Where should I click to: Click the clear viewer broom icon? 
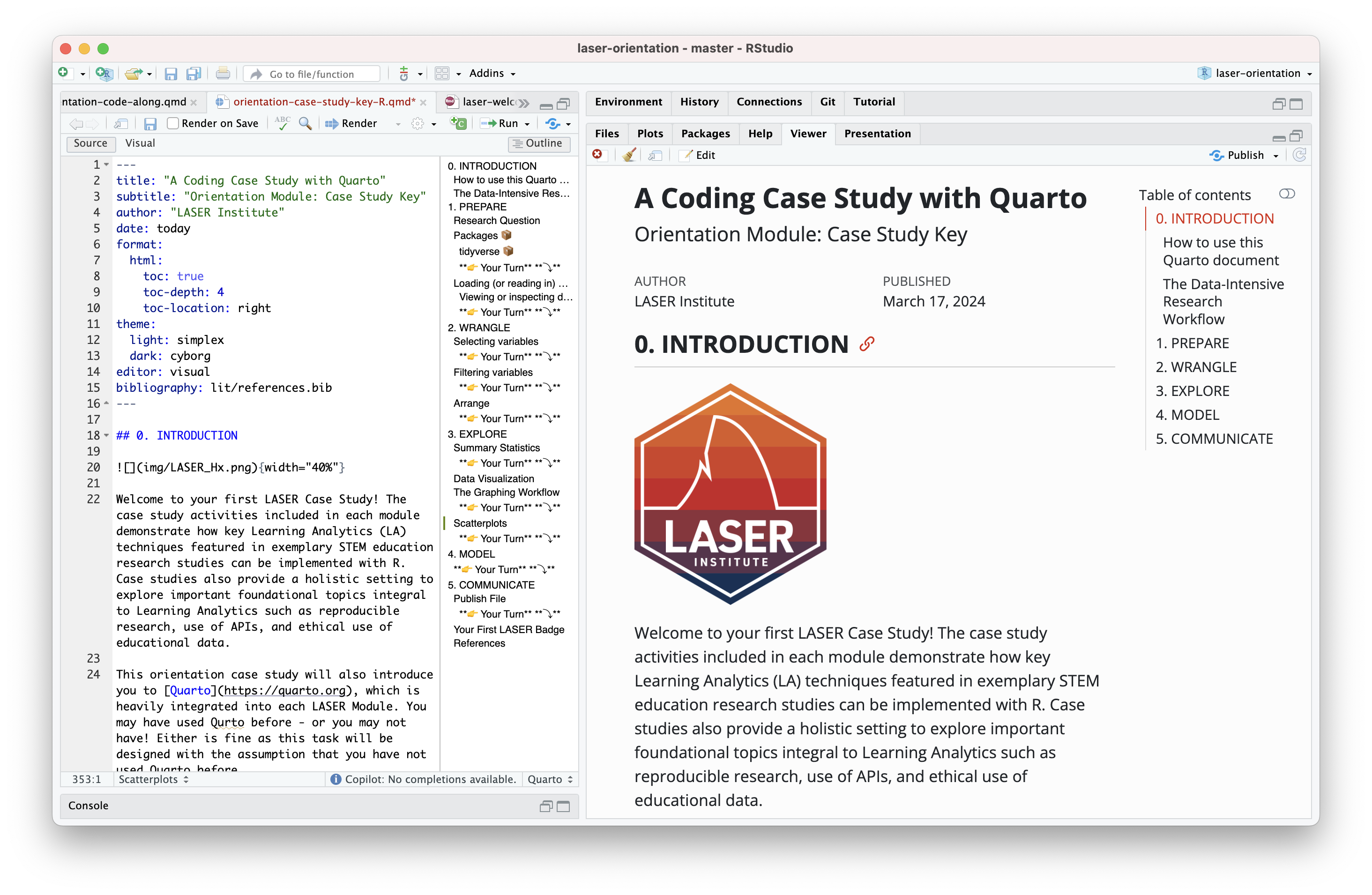point(629,155)
